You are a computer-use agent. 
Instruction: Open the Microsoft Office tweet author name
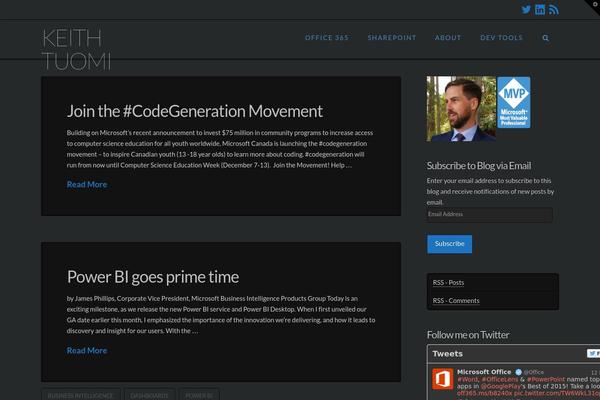point(484,372)
